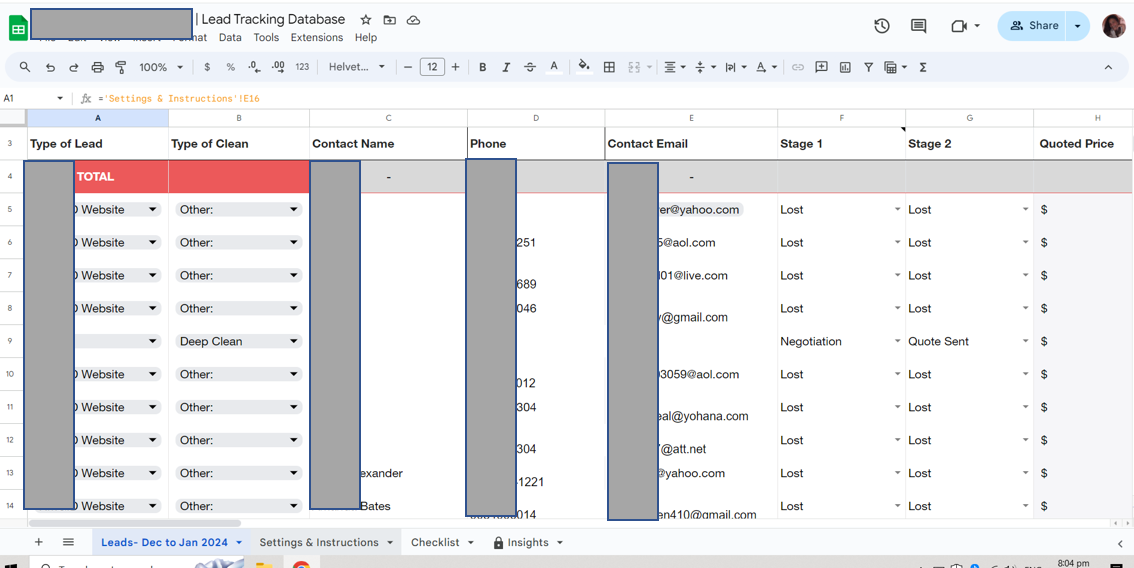Toggle bold formatting
This screenshot has height=568, width=1134.
482,67
